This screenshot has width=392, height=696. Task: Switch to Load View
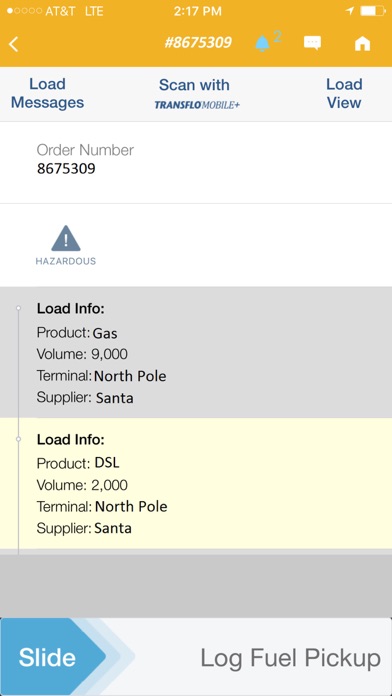[344, 93]
